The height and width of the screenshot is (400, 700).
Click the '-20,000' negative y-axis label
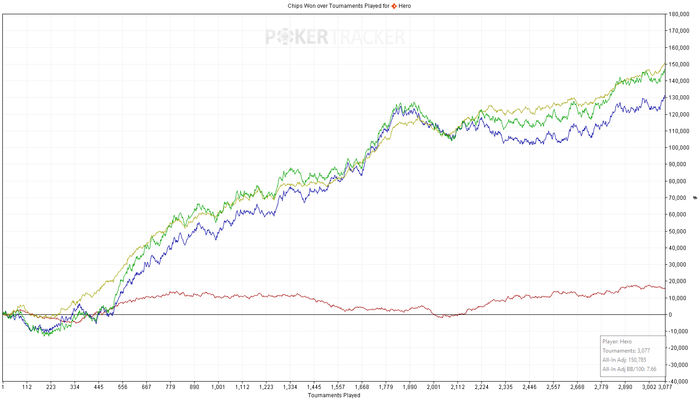click(x=679, y=348)
